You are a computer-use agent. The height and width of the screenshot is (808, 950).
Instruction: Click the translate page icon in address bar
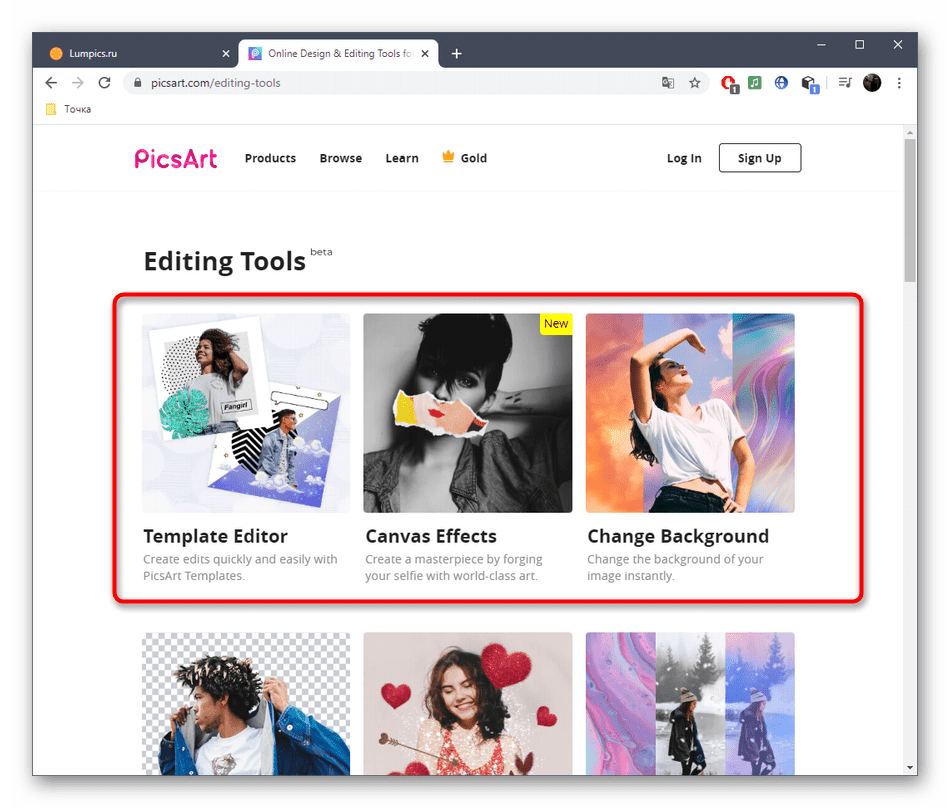[668, 83]
